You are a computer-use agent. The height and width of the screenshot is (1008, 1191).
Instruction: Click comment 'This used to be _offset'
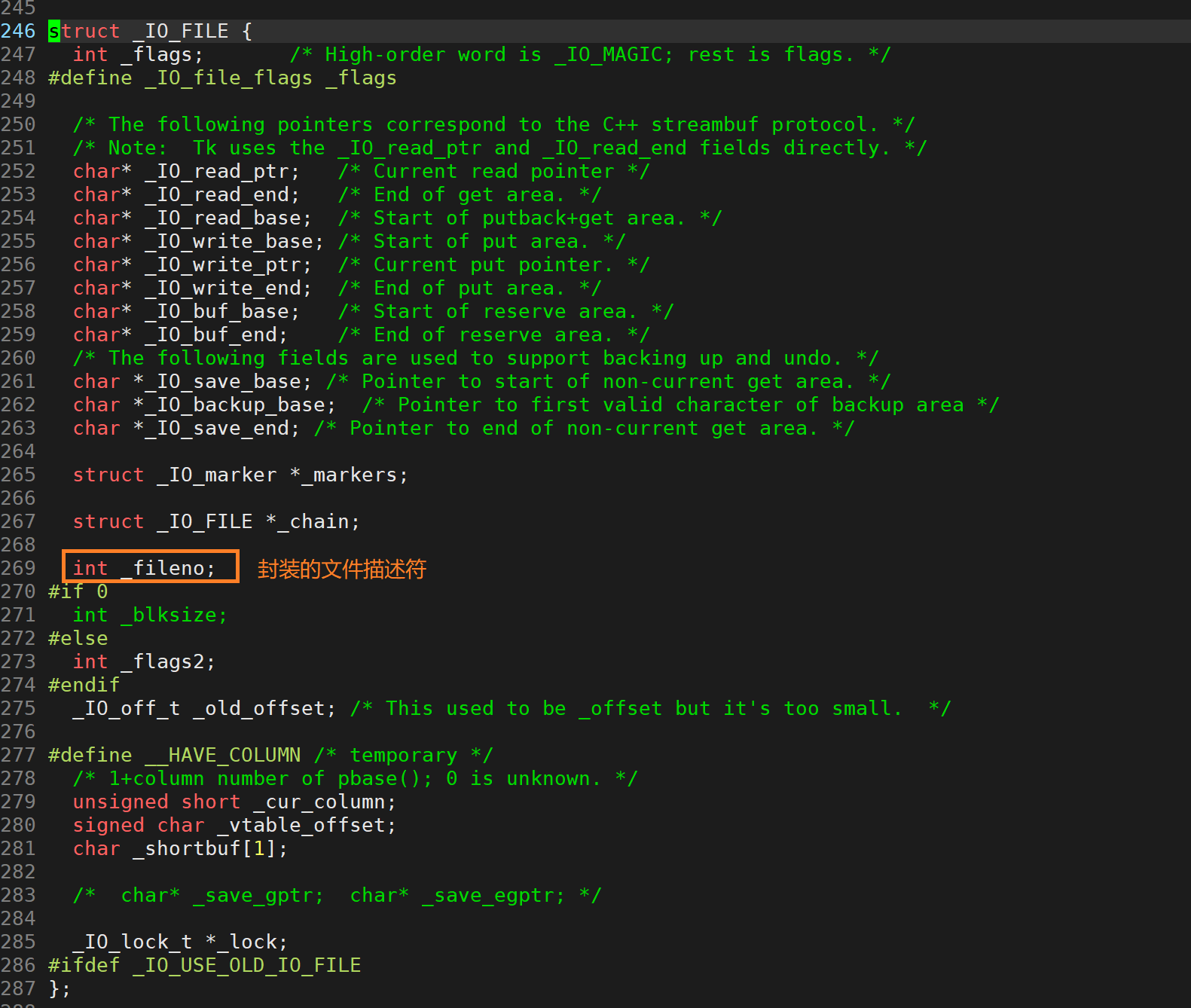(x=650, y=708)
